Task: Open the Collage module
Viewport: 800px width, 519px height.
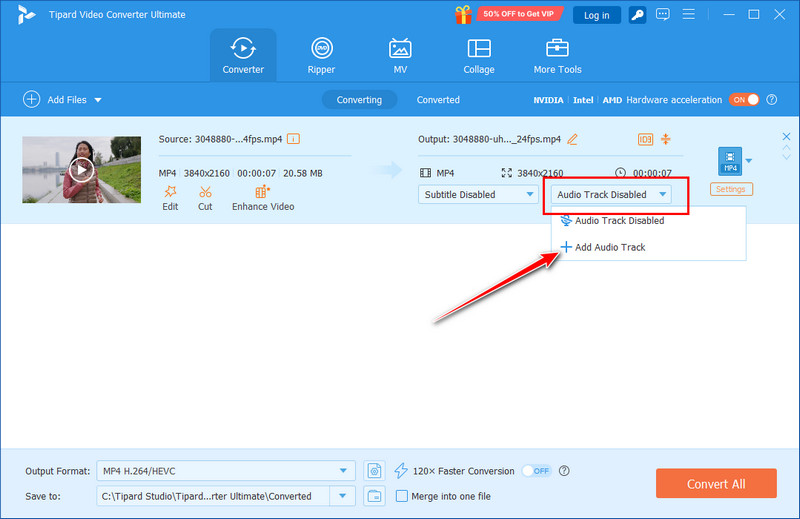Action: (x=479, y=55)
